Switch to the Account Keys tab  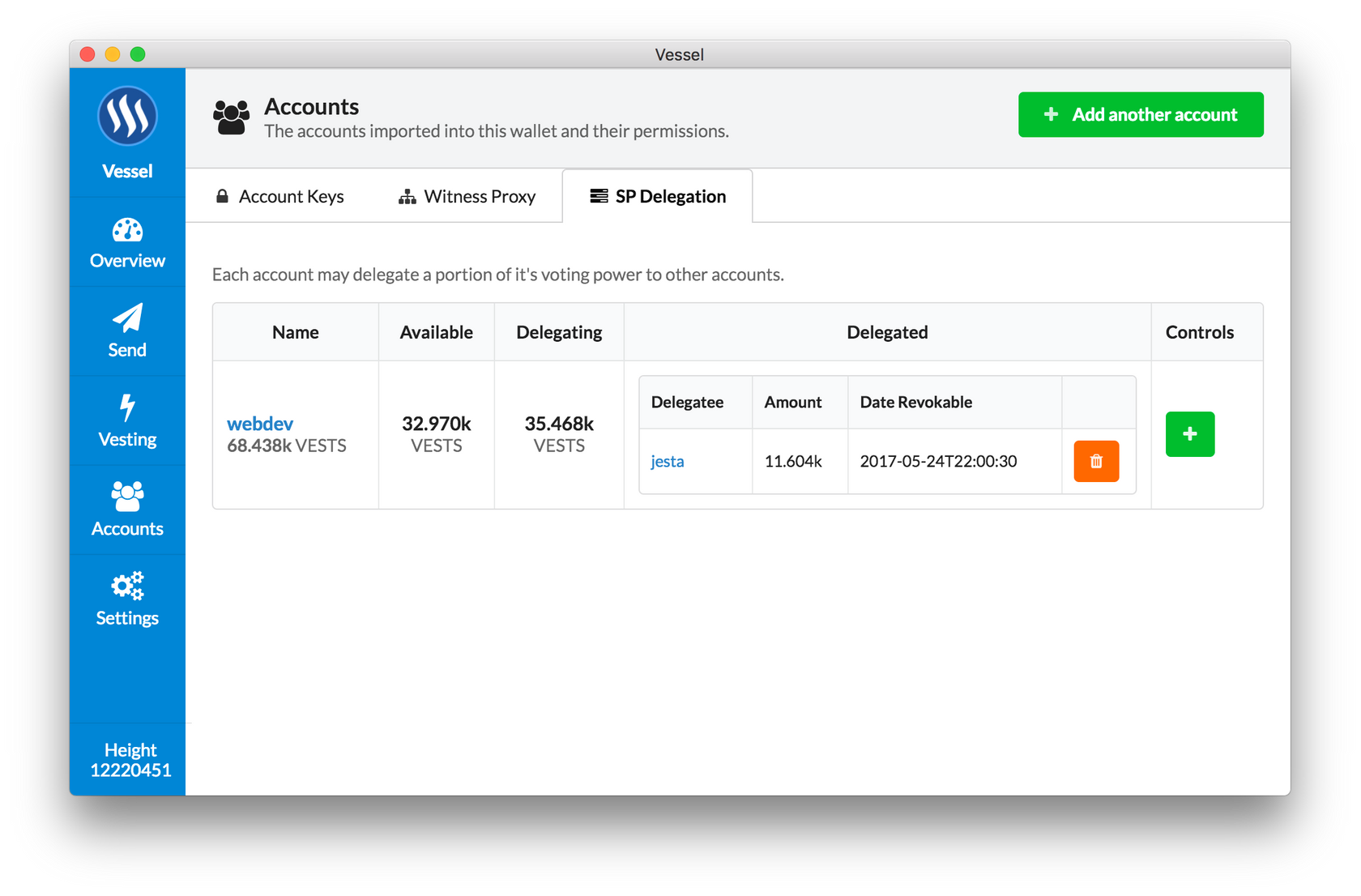[279, 196]
